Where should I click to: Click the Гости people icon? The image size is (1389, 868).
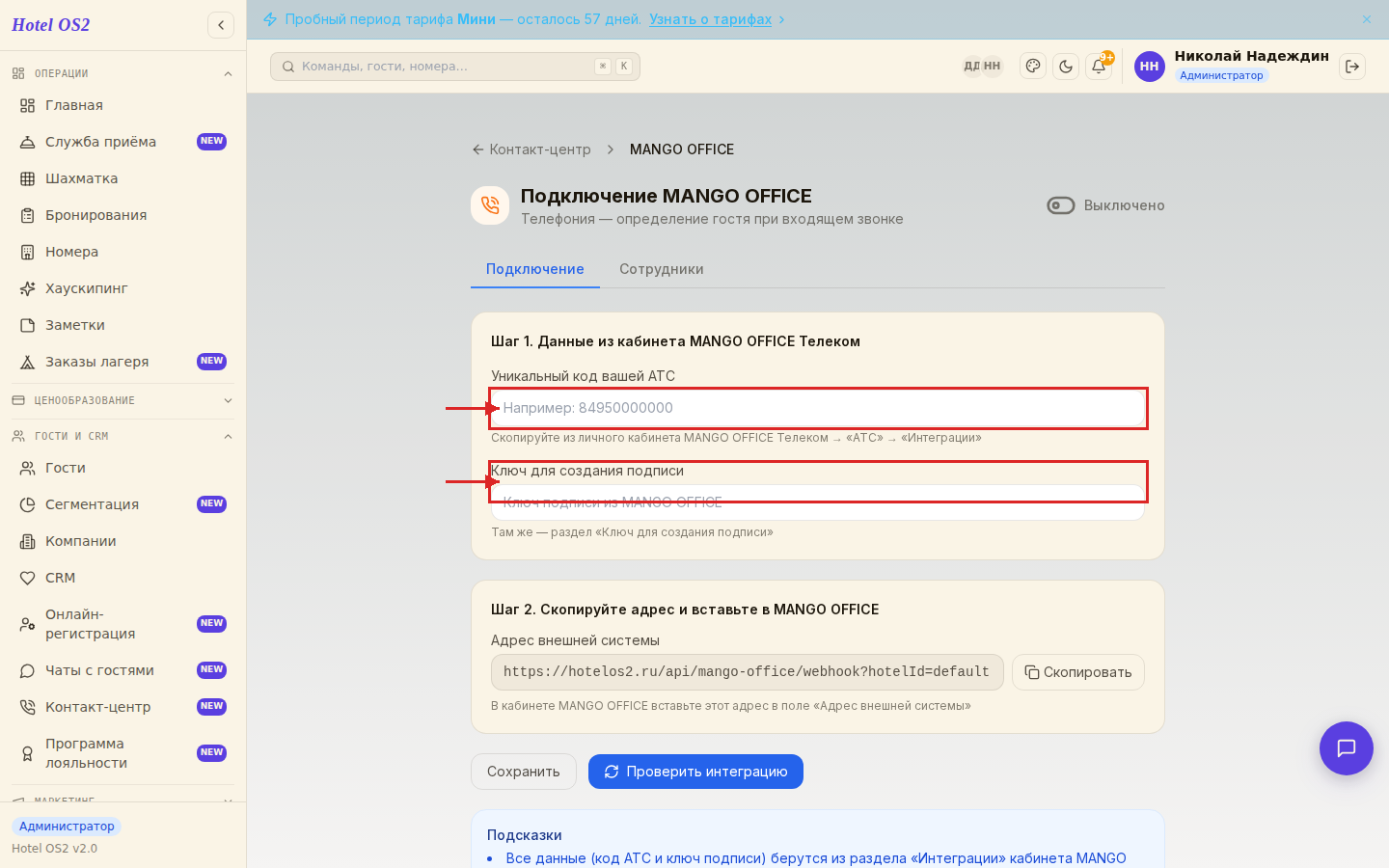(x=27, y=468)
